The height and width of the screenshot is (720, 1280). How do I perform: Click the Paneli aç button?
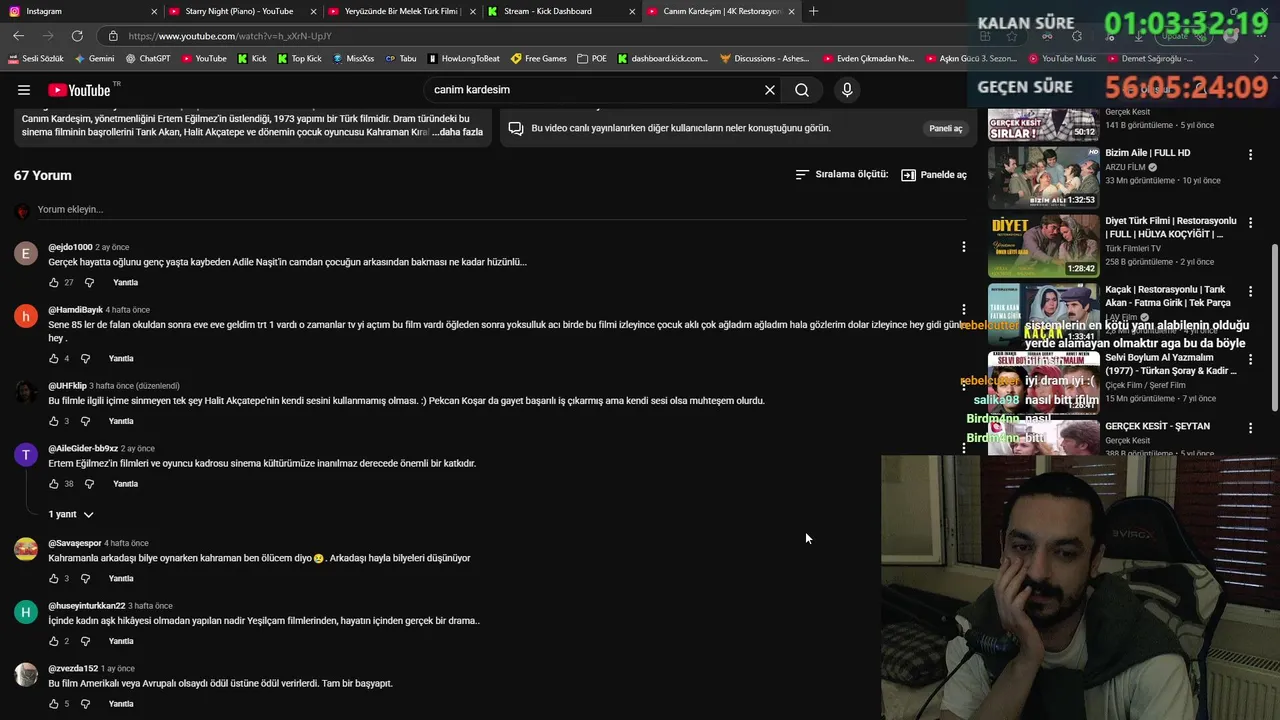[945, 128]
